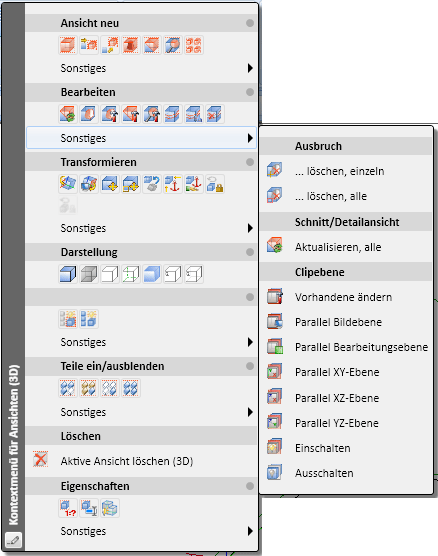Click the blue undo arrow icon in Transformieren
This screenshot has height=556, width=438.
[152, 184]
